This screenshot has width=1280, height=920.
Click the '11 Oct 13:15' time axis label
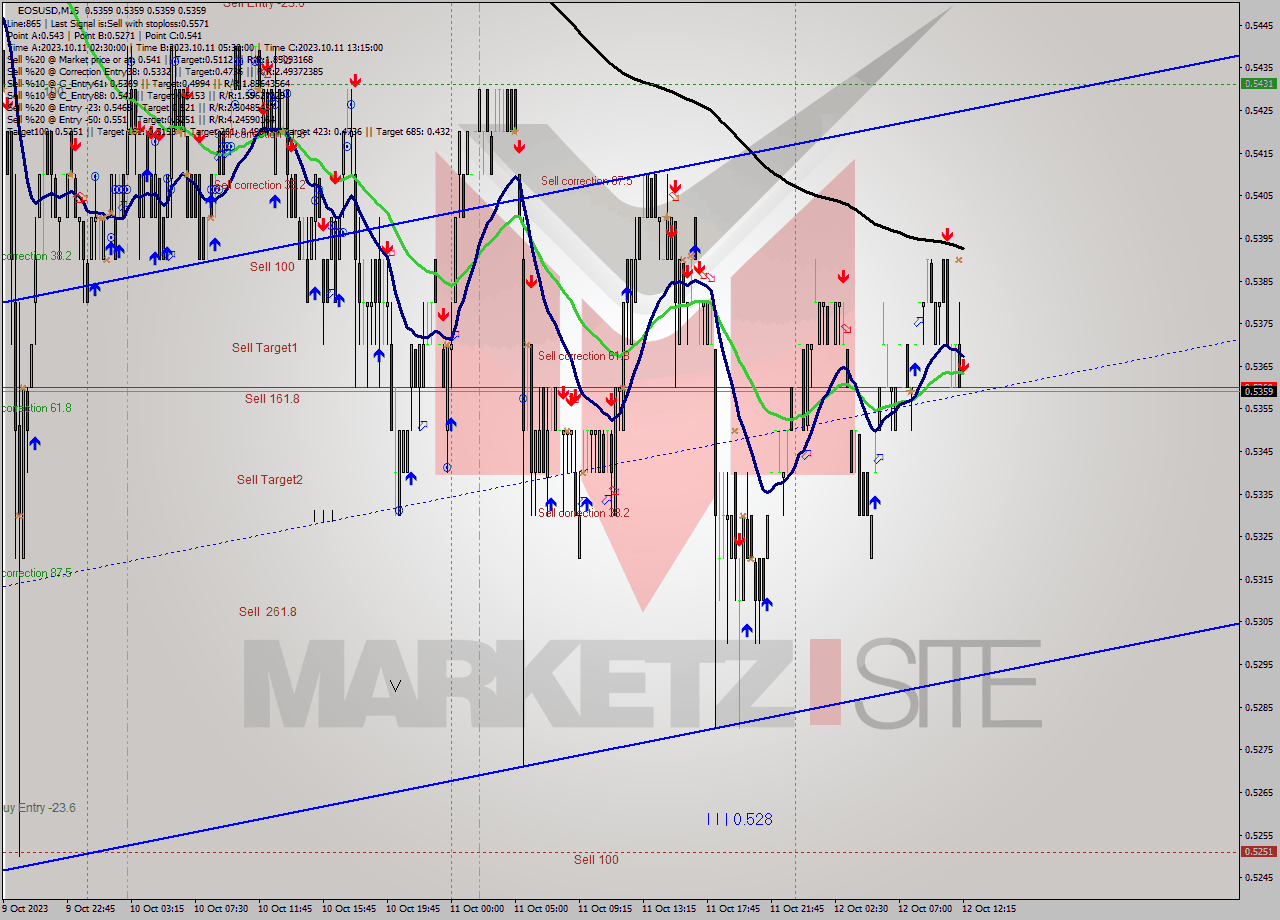coord(668,909)
